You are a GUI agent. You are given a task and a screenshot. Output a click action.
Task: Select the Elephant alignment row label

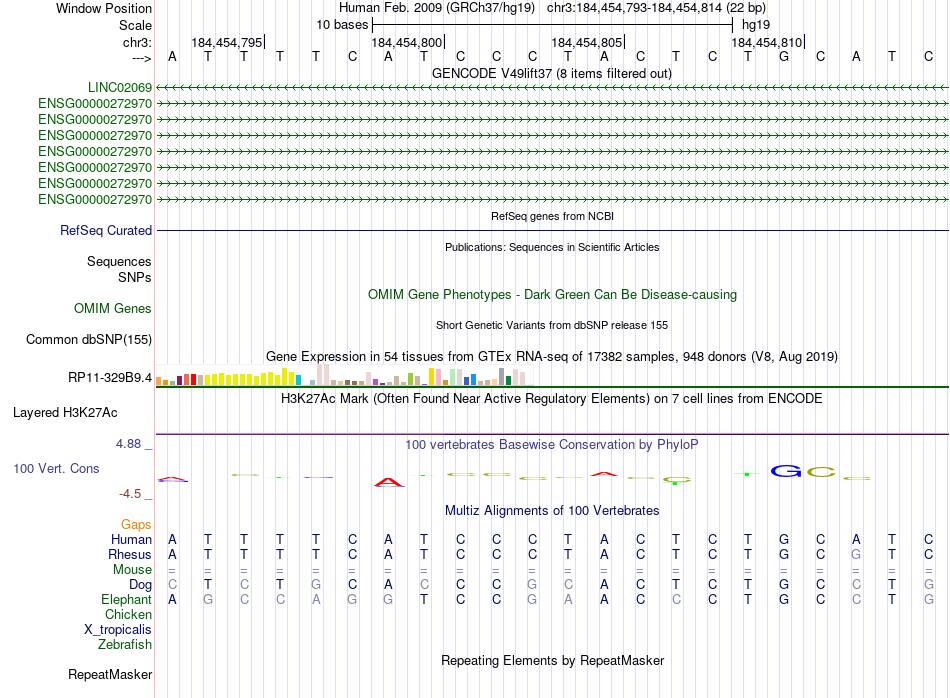(126, 599)
